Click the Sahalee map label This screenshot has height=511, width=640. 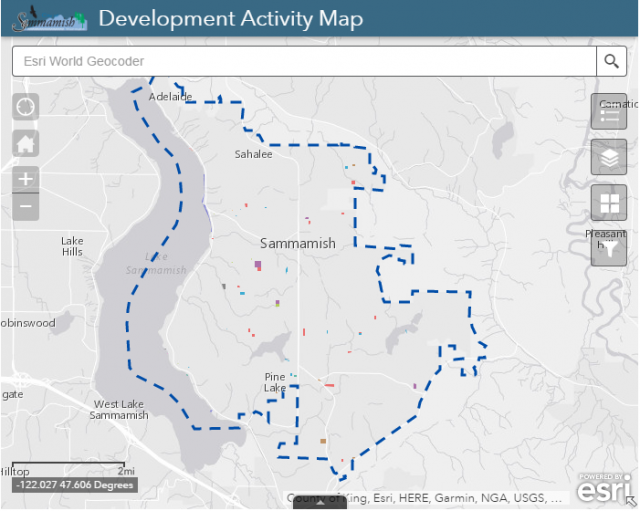[253, 154]
